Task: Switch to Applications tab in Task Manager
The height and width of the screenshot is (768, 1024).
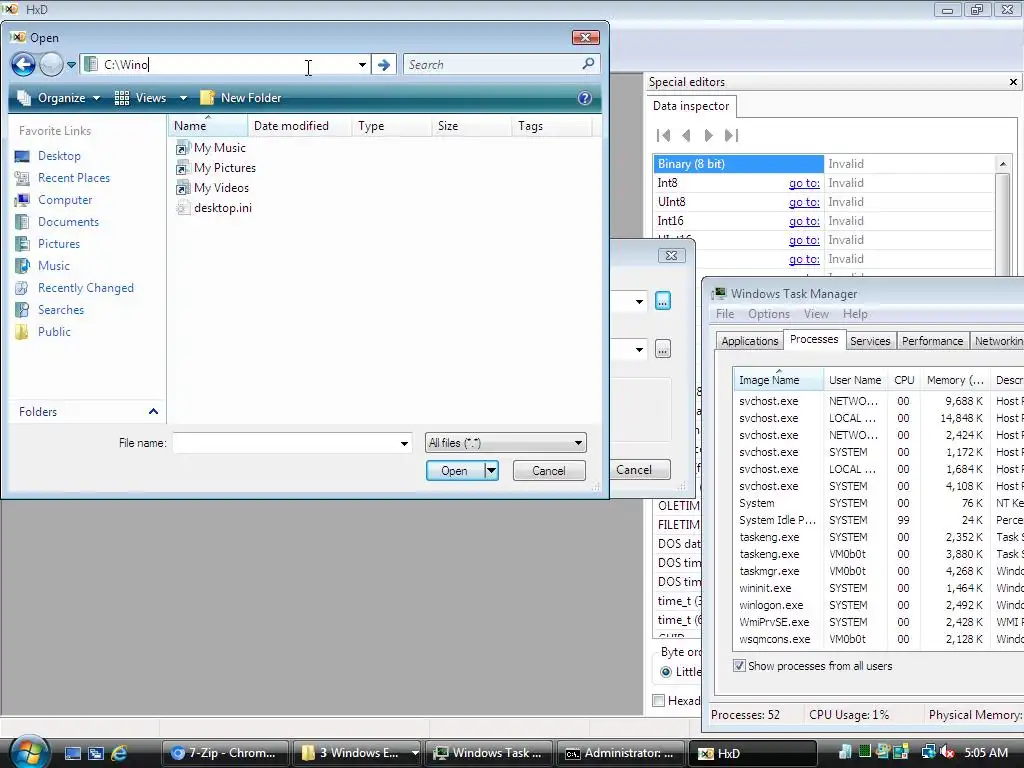Action: pos(749,341)
